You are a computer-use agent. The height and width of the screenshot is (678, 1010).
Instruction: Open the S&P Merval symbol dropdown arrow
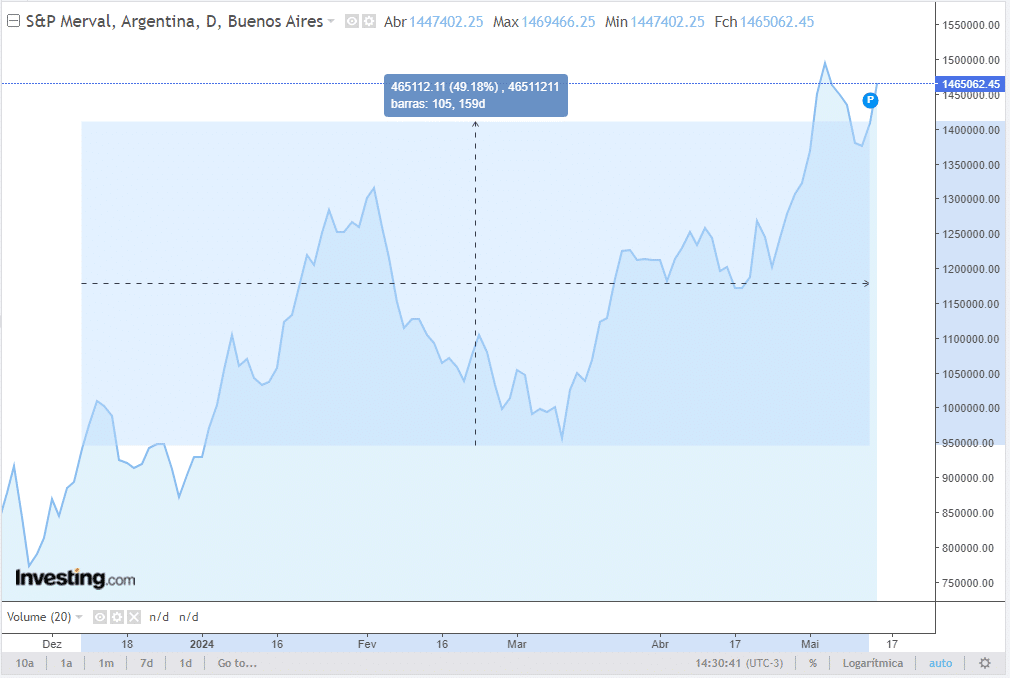tap(331, 21)
